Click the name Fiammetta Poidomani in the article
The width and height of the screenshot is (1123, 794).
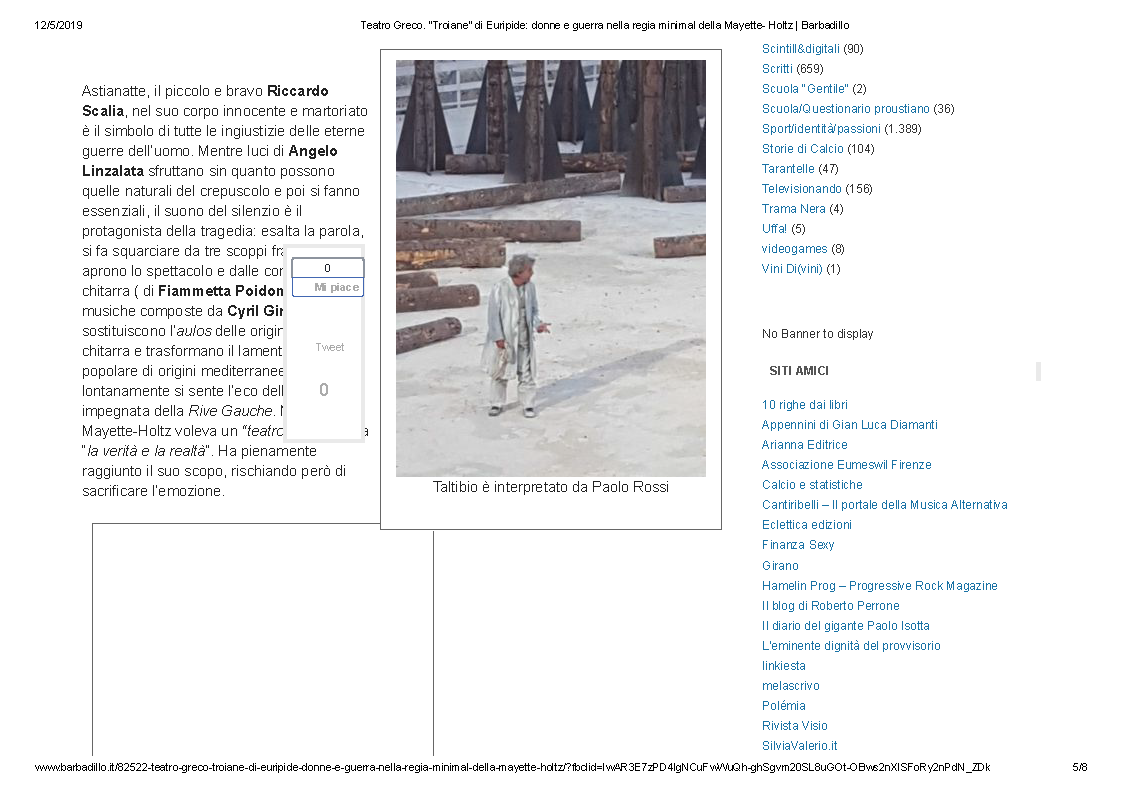pos(221,291)
